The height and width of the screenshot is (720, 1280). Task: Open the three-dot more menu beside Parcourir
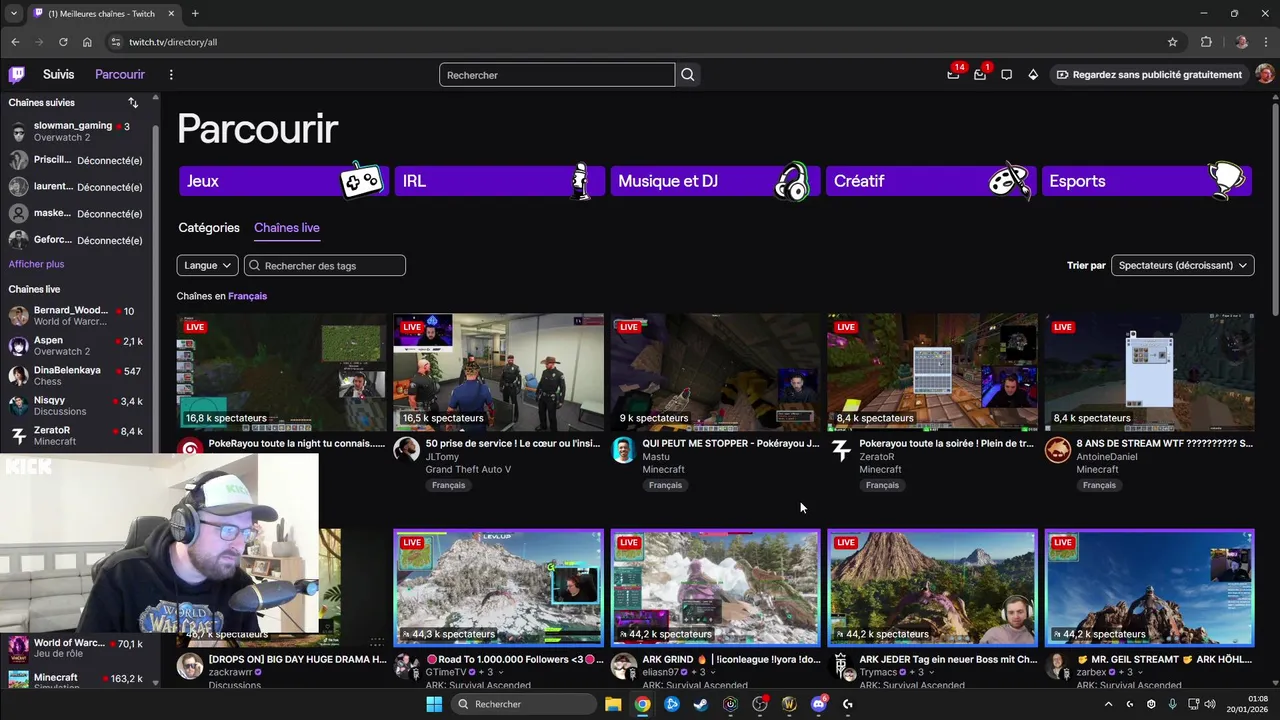click(171, 74)
